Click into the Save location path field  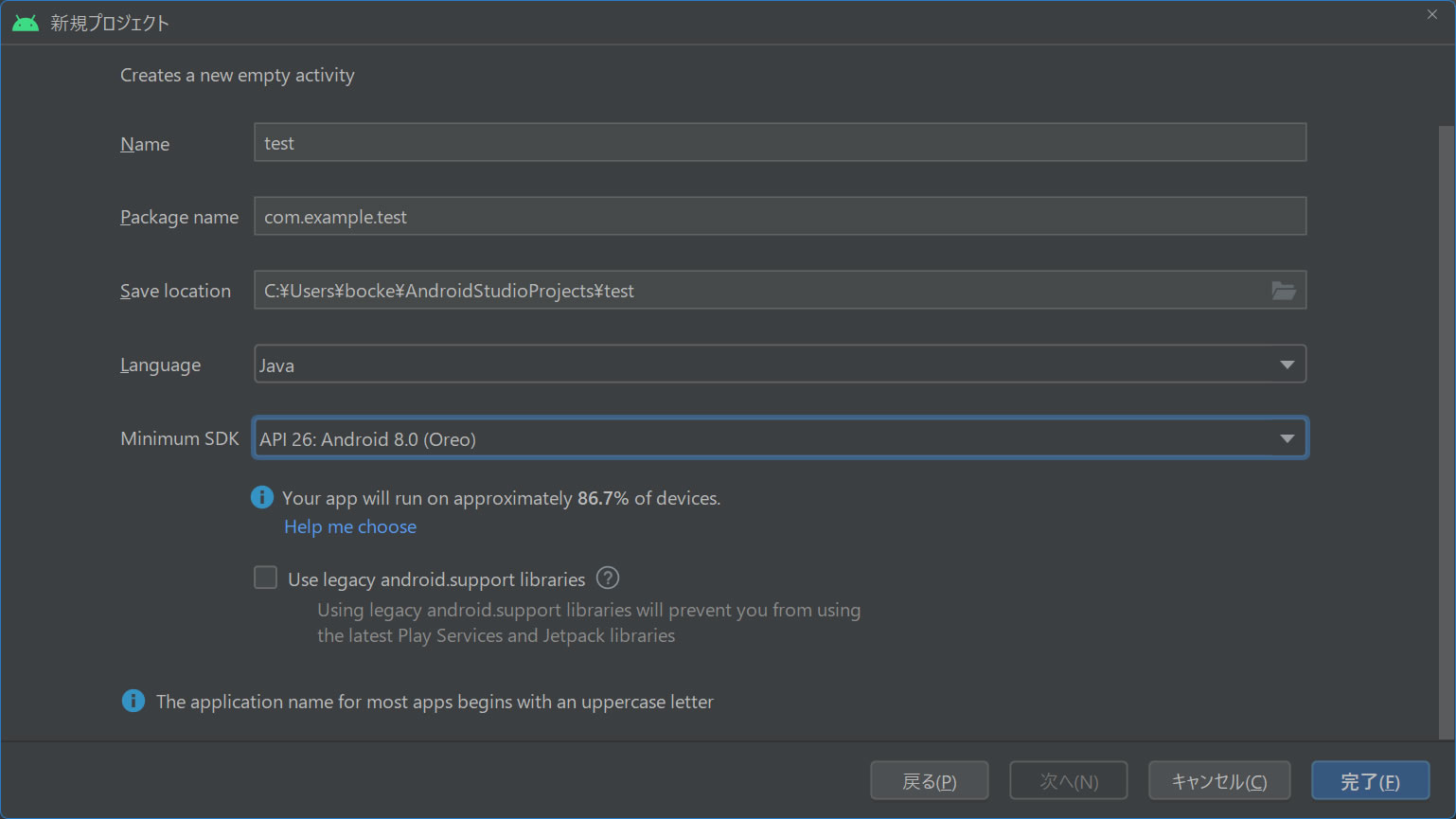tap(757, 291)
